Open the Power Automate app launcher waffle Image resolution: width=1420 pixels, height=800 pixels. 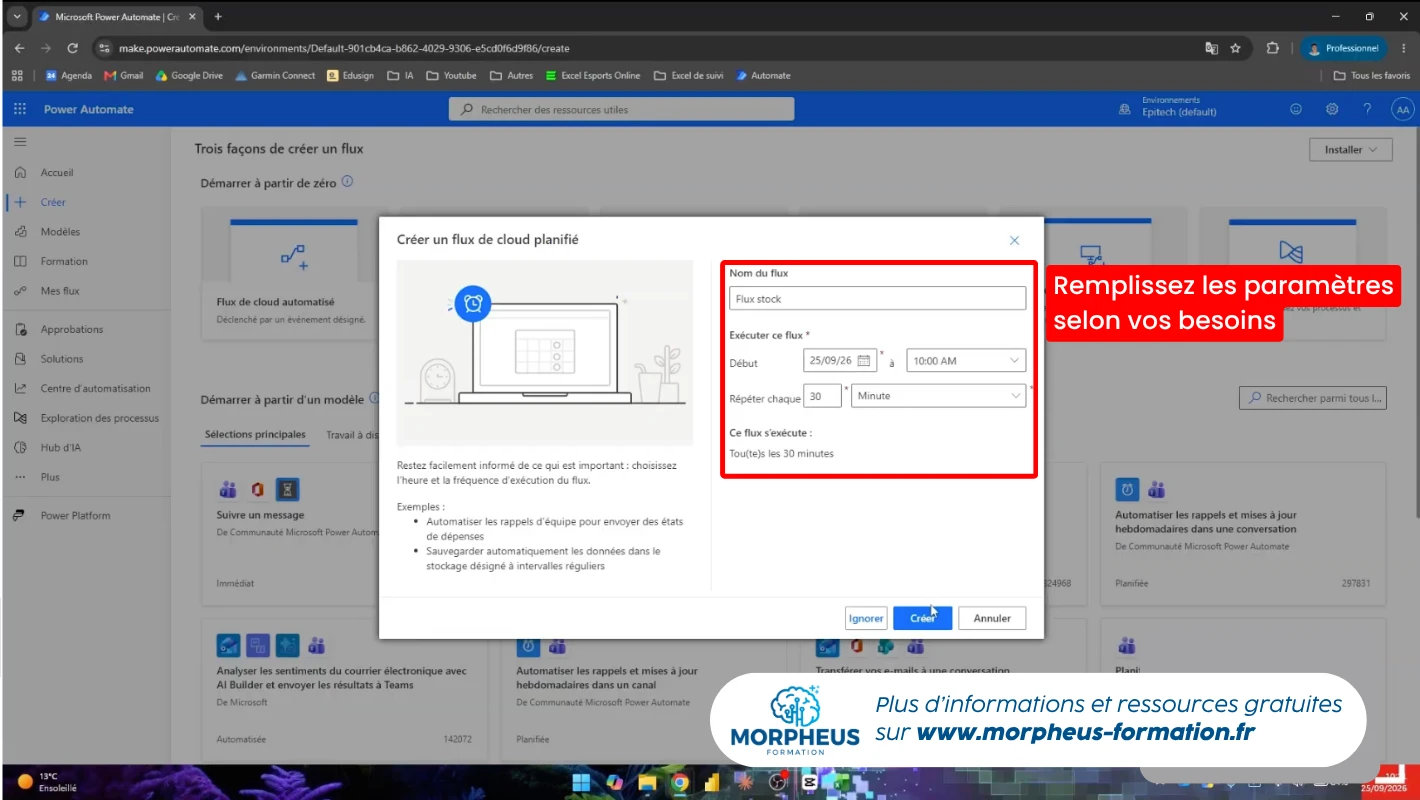coord(20,109)
